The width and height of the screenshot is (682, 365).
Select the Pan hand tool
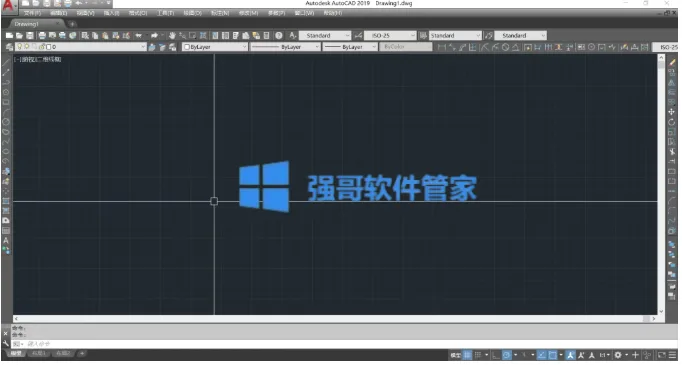[172, 36]
